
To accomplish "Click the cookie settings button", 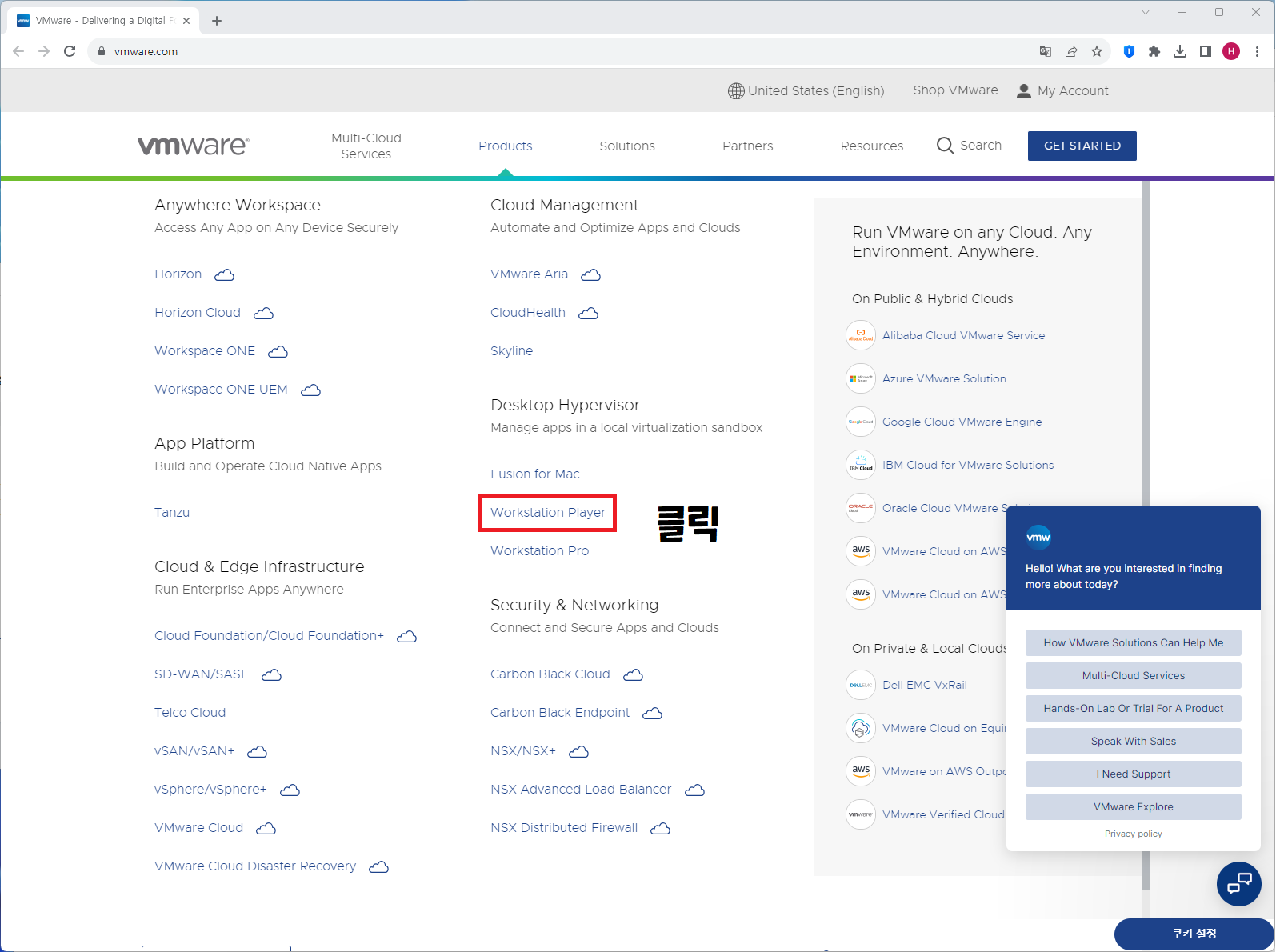I will click(1194, 934).
